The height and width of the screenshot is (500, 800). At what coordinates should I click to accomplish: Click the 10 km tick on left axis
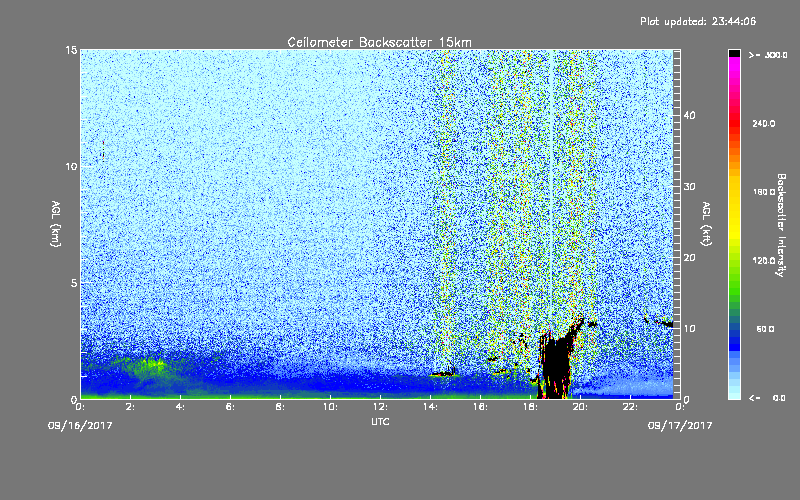tap(71, 166)
